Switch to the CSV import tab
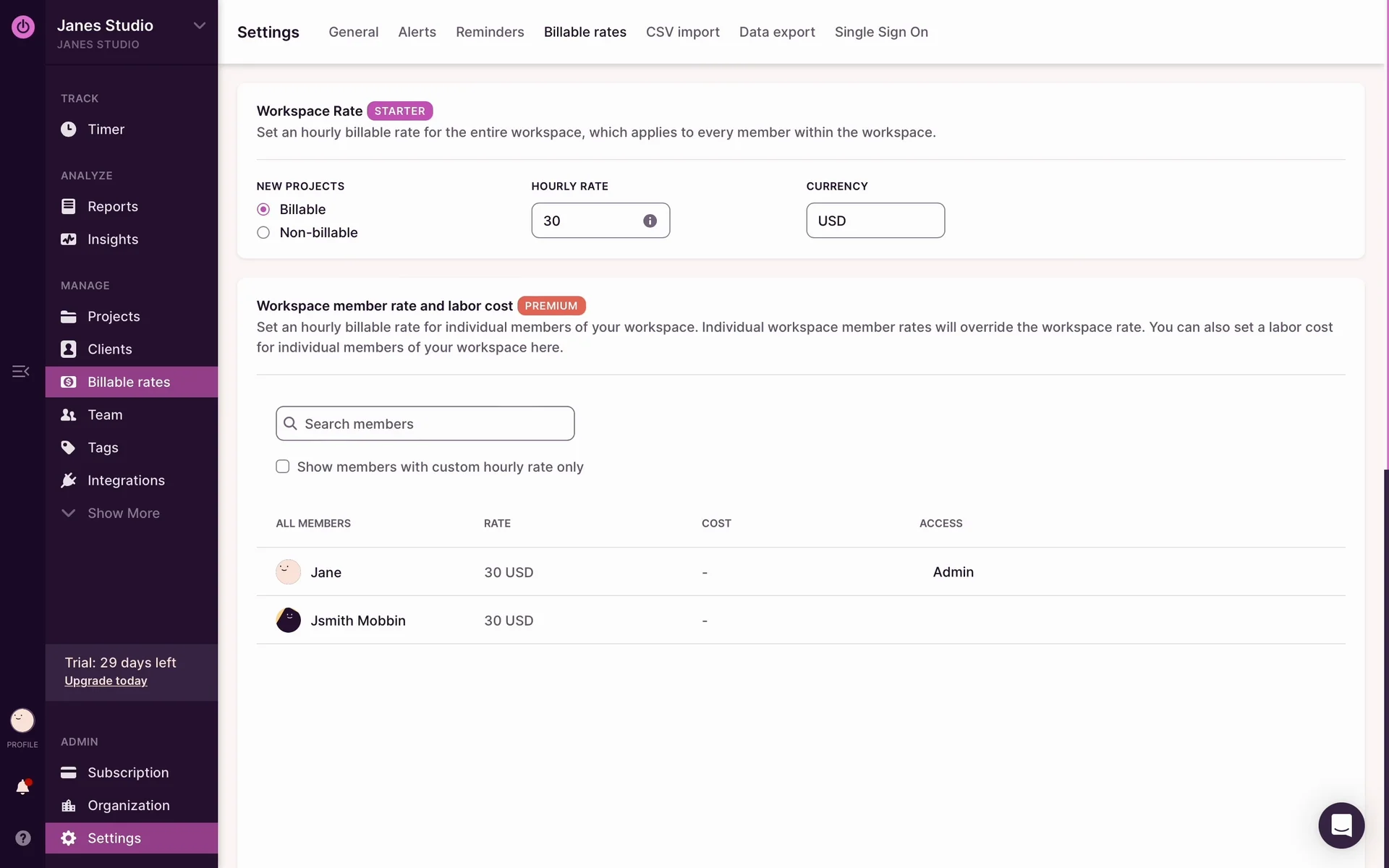 click(682, 32)
